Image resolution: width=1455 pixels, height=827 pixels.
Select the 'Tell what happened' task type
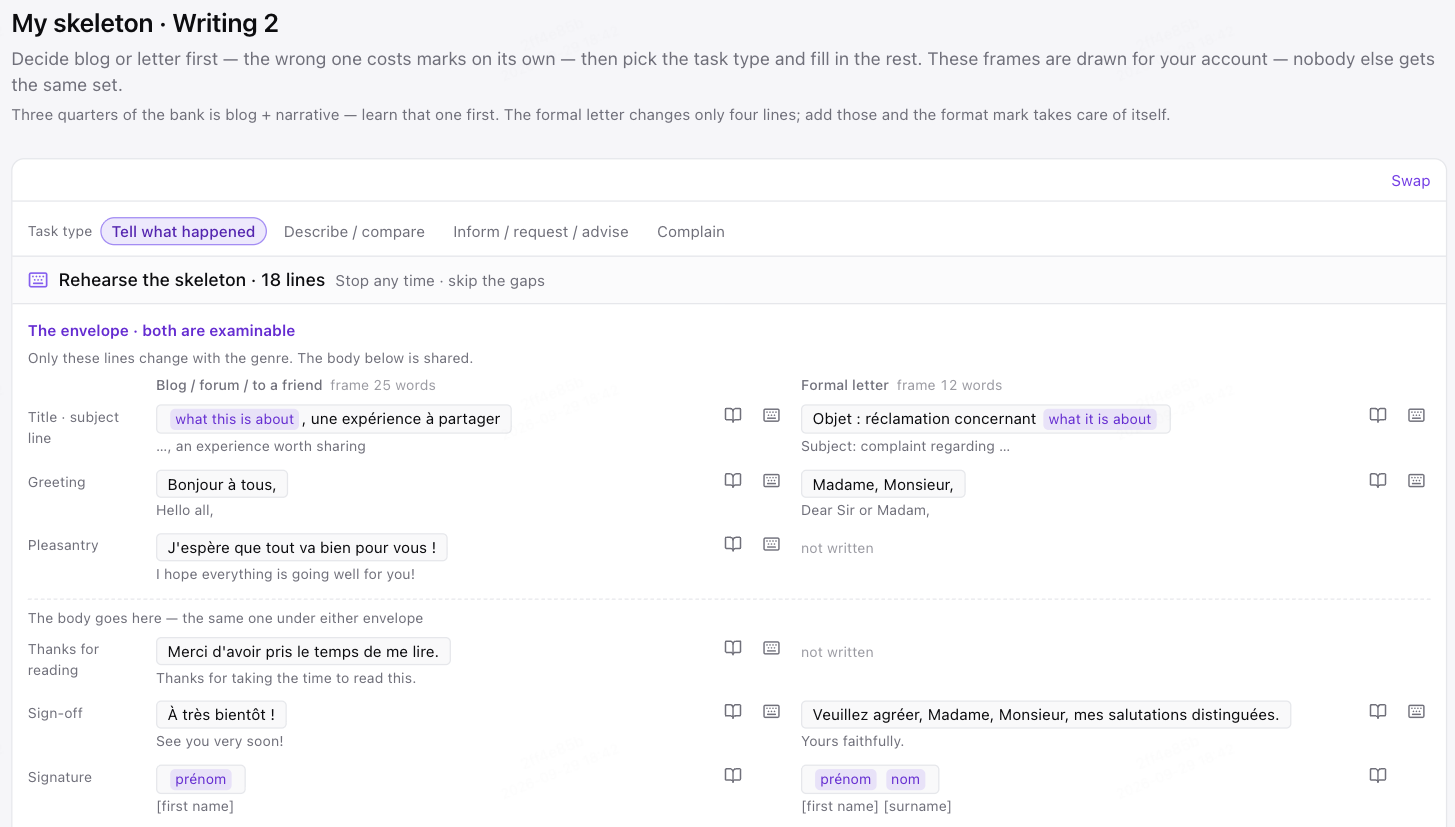pos(183,232)
